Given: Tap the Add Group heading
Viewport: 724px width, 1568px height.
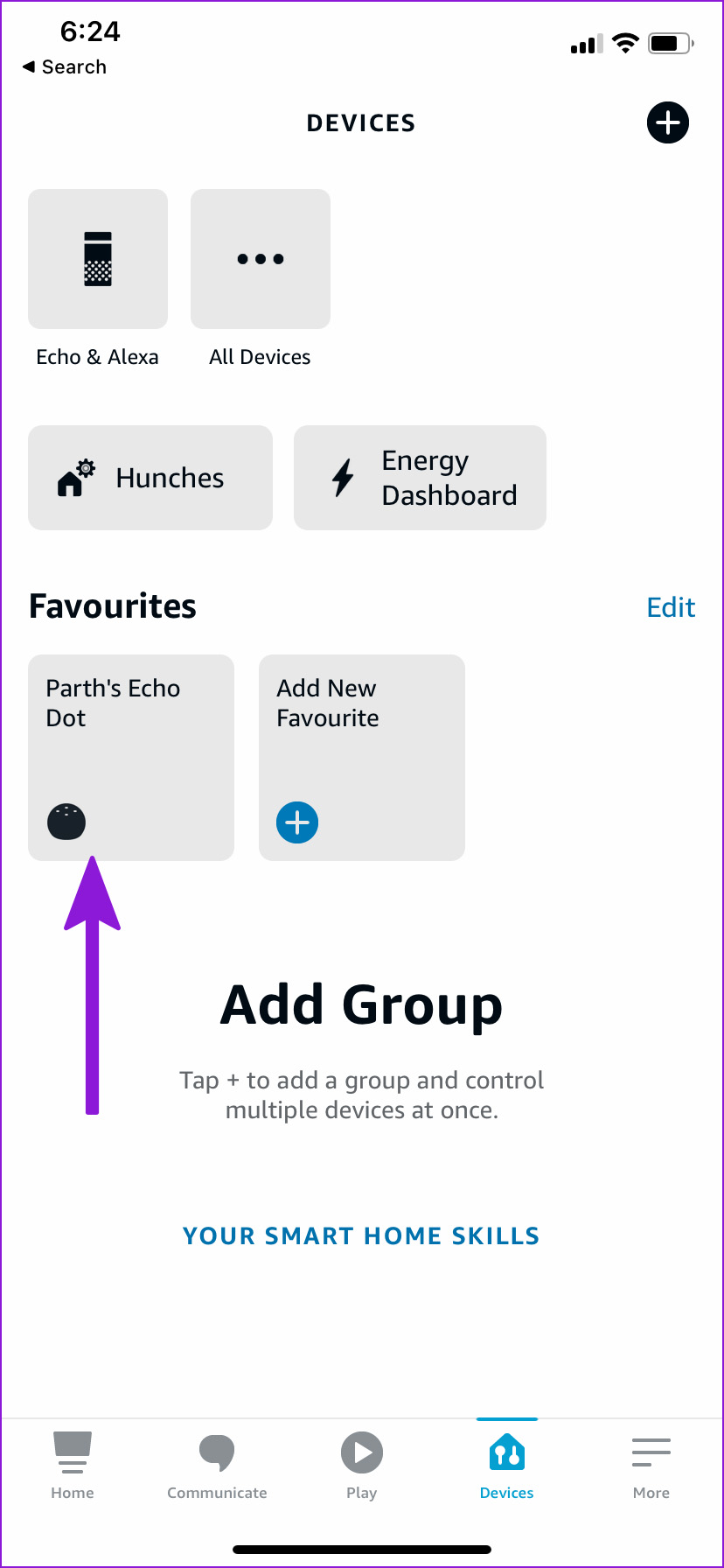Looking at the screenshot, I should pos(361,1004).
